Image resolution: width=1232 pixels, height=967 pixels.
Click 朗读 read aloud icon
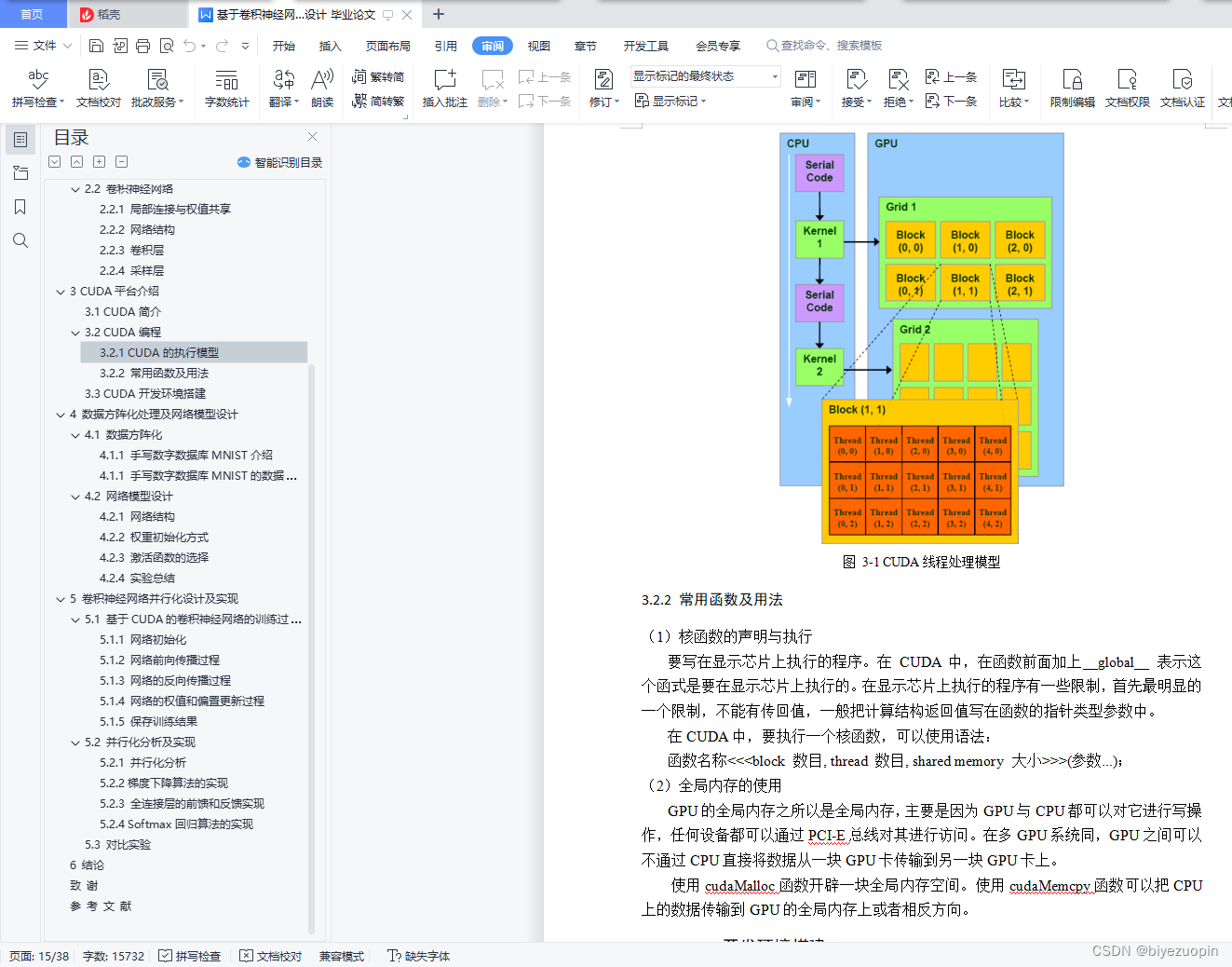point(322,89)
